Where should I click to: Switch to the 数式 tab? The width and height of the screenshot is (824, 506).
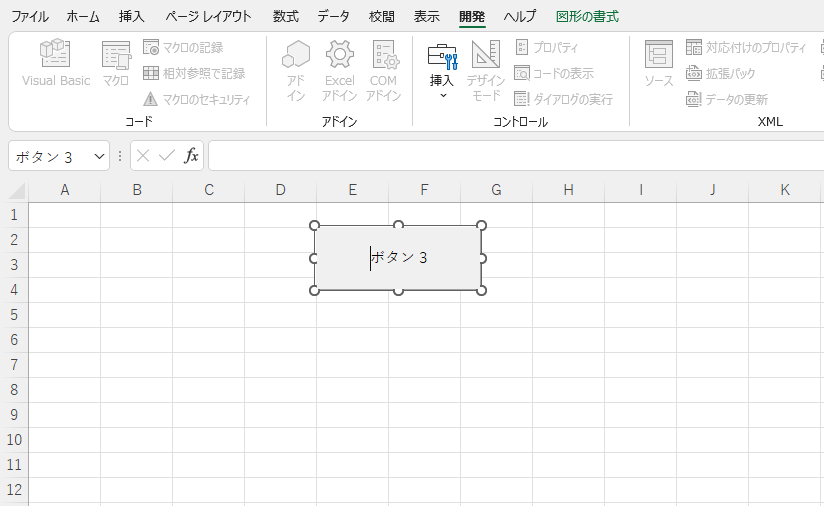pyautogui.click(x=285, y=16)
